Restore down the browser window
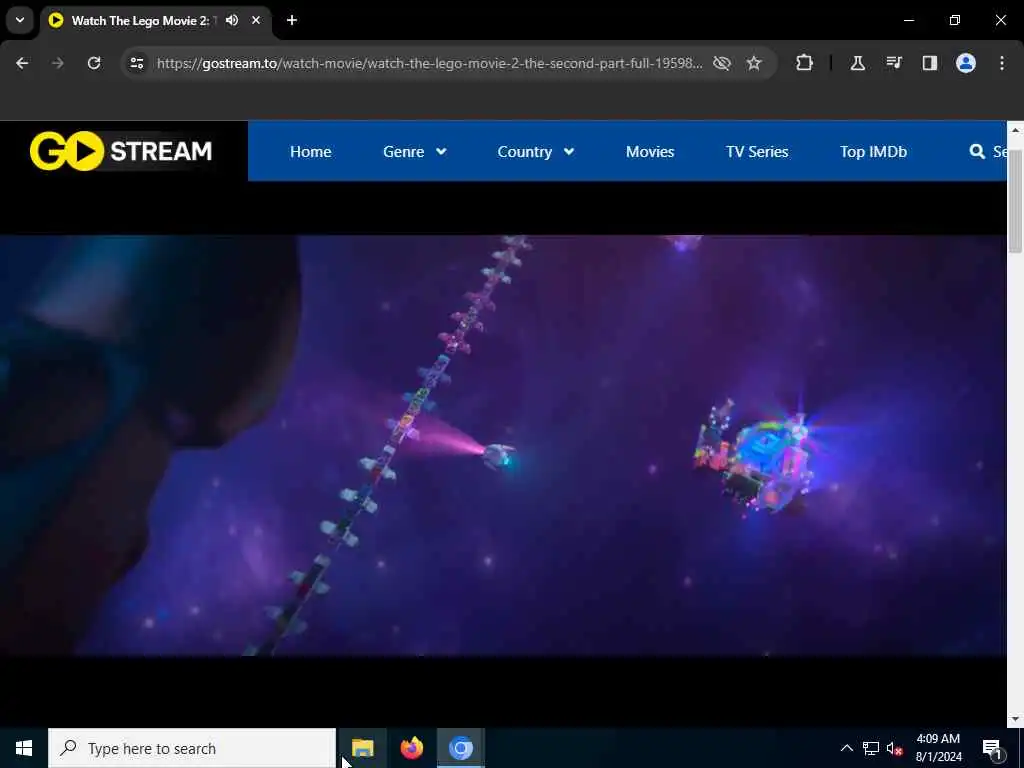Viewport: 1024px width, 768px height. (x=955, y=20)
